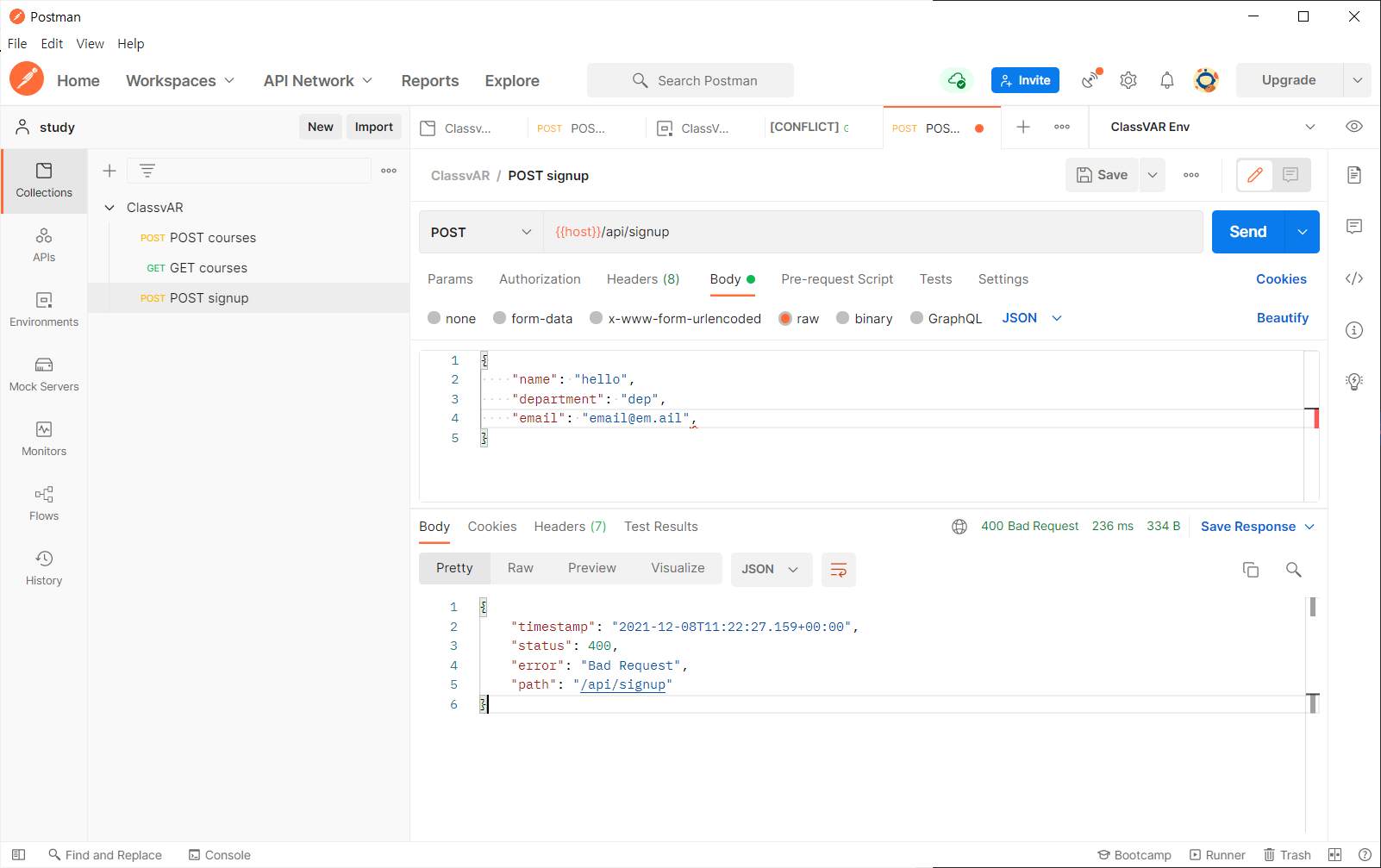1381x868 pixels.
Task: Open response format JSON dropdown
Action: (772, 570)
